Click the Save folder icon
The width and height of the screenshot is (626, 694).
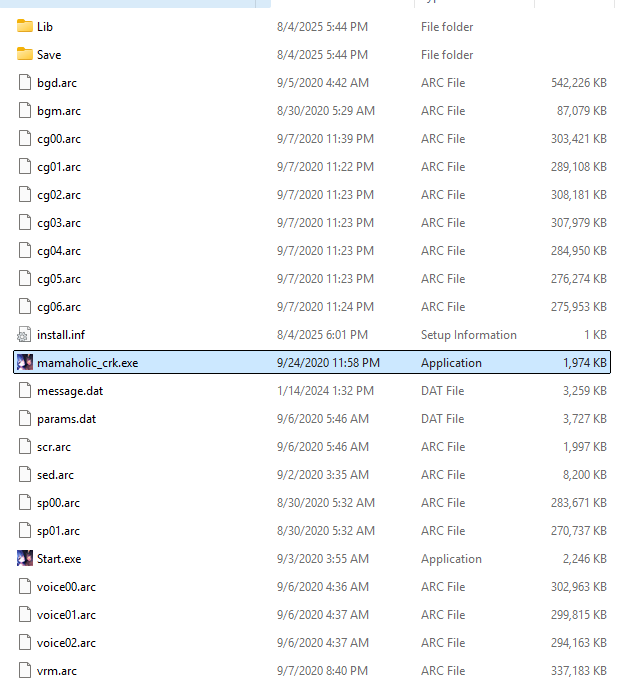(25, 54)
